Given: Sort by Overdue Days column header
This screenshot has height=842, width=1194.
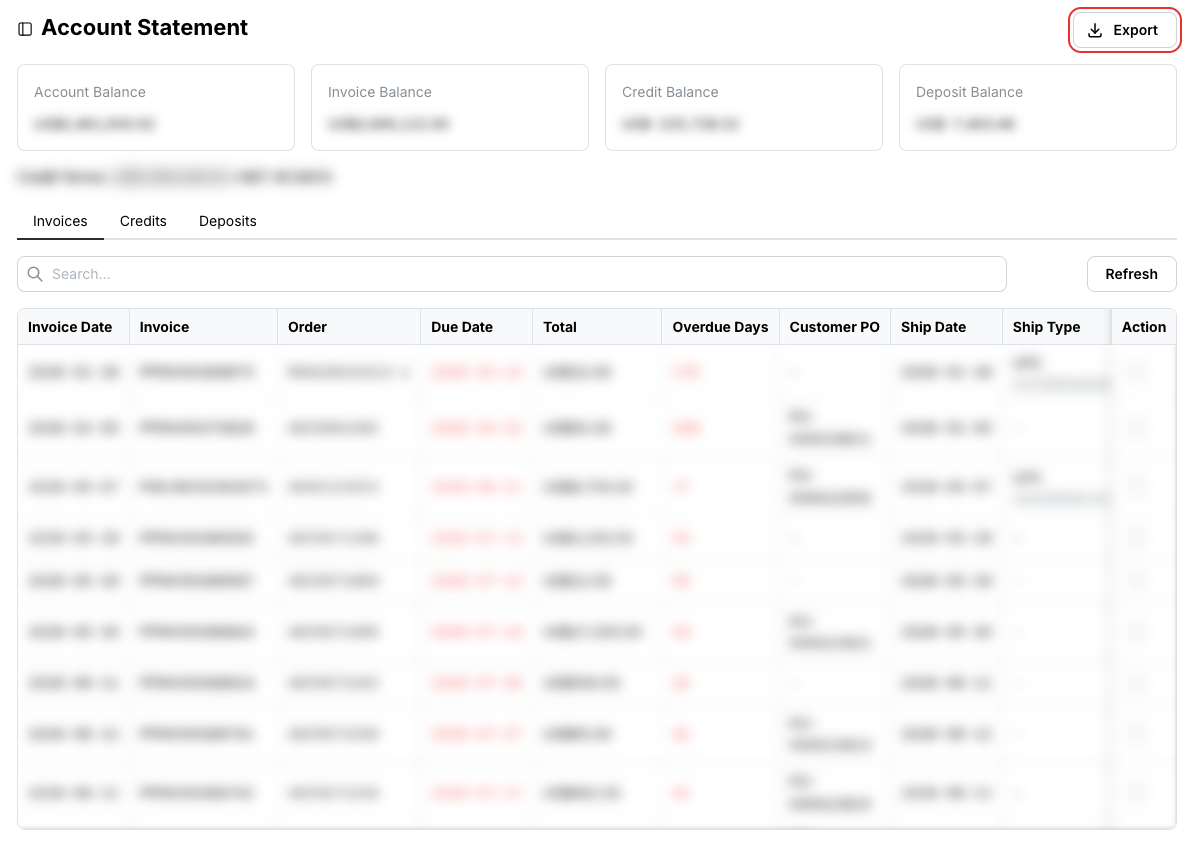Looking at the screenshot, I should tap(720, 327).
